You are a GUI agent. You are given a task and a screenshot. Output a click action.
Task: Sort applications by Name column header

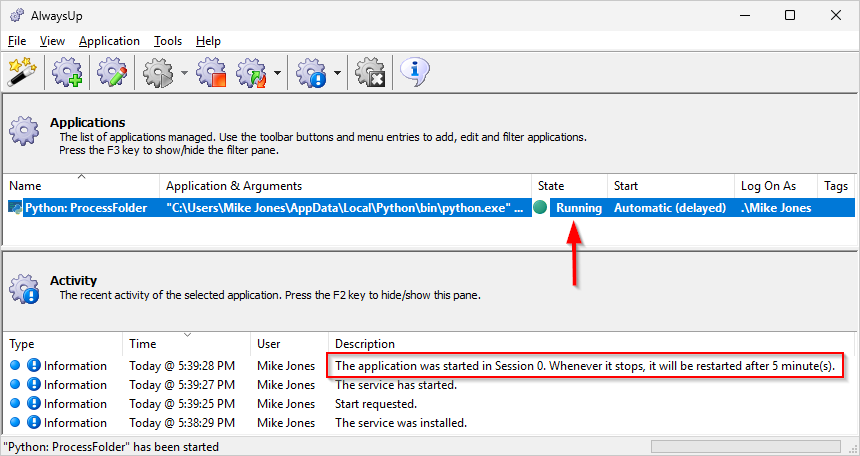point(81,186)
